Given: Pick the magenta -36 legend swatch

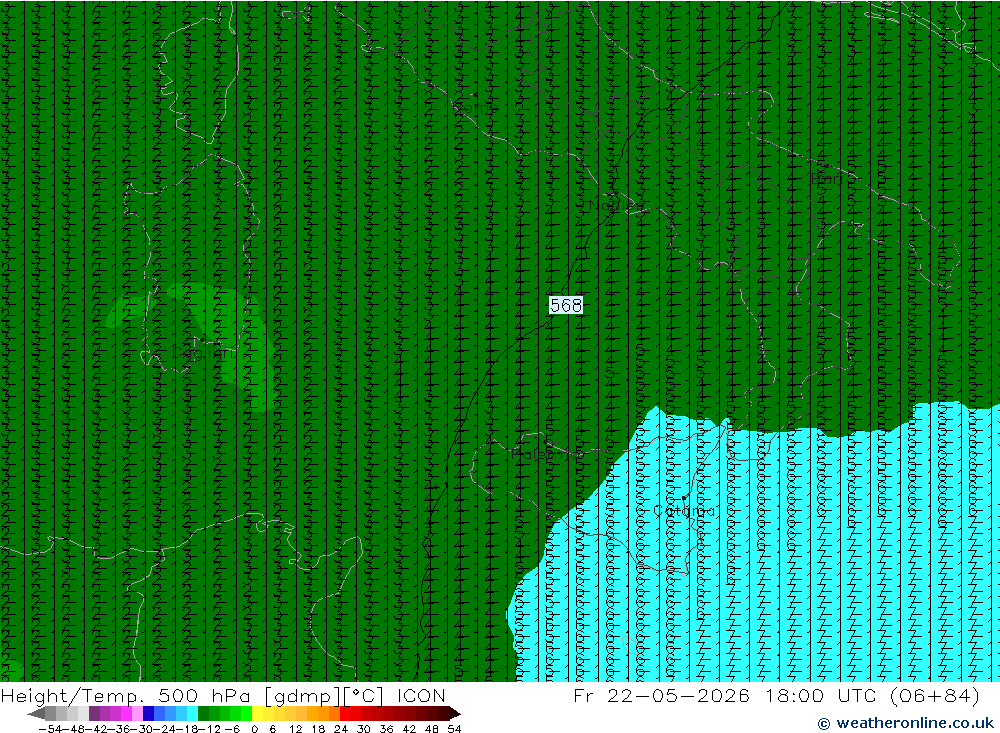Looking at the screenshot, I should click(127, 713).
